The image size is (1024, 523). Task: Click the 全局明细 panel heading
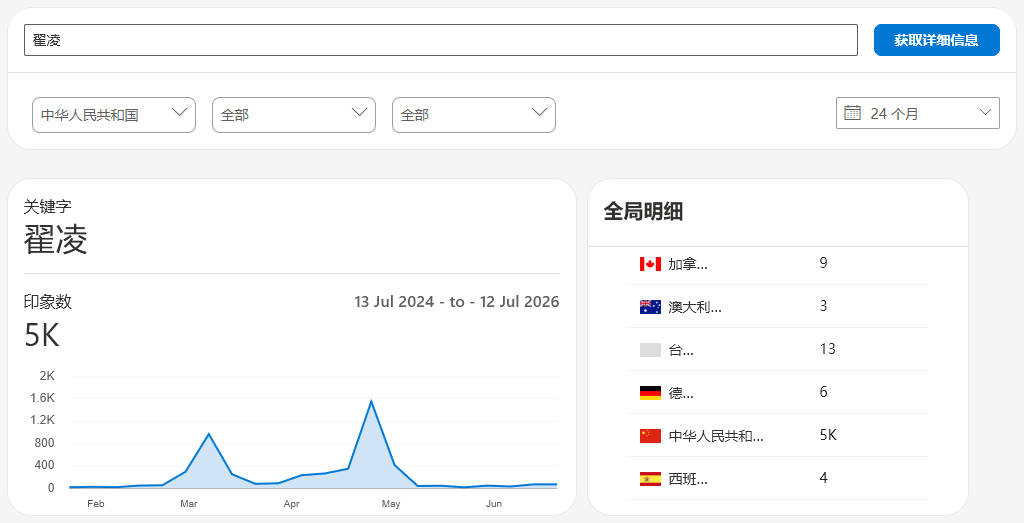click(643, 212)
